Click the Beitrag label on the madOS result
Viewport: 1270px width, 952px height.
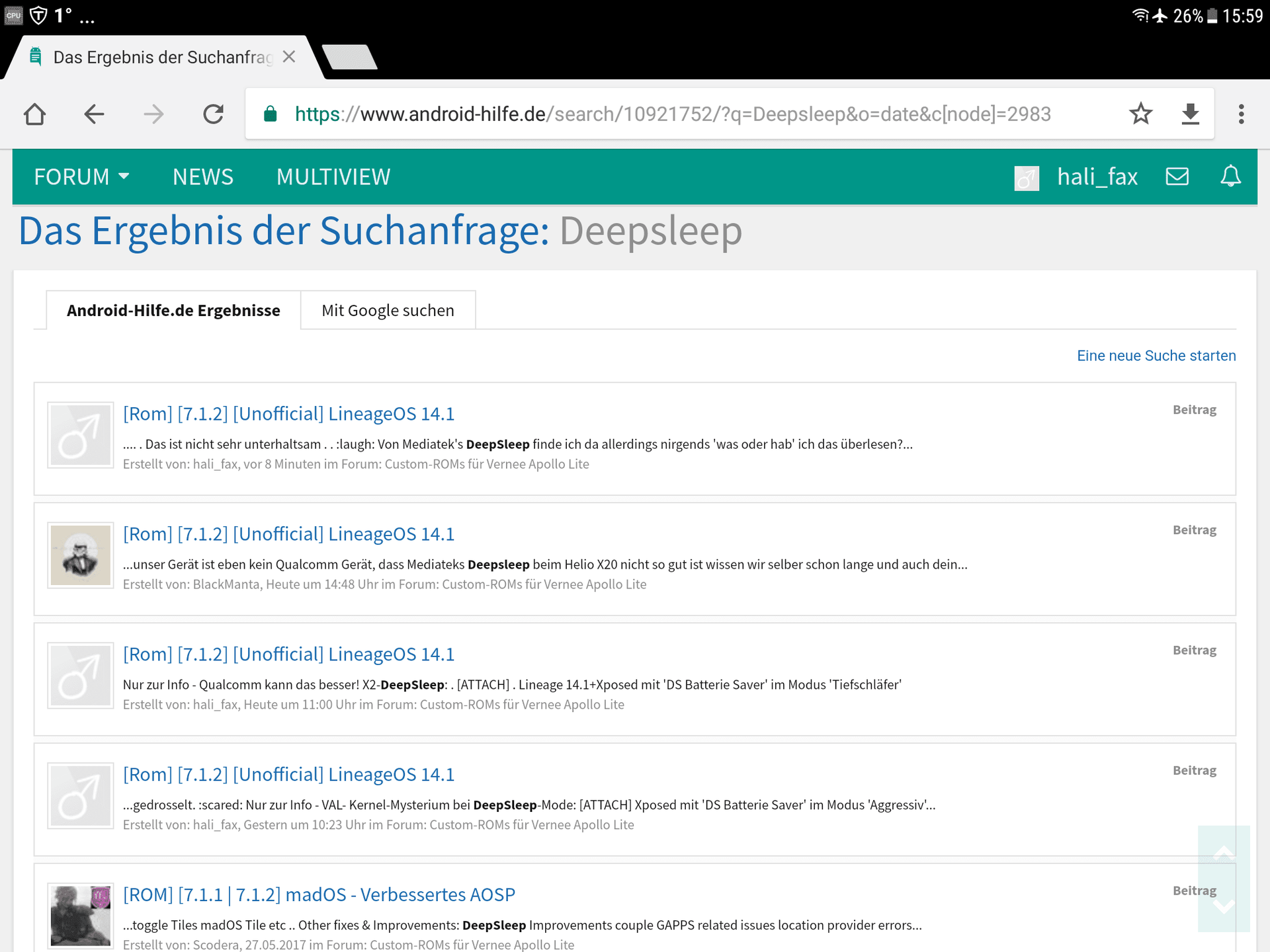[x=1194, y=891]
